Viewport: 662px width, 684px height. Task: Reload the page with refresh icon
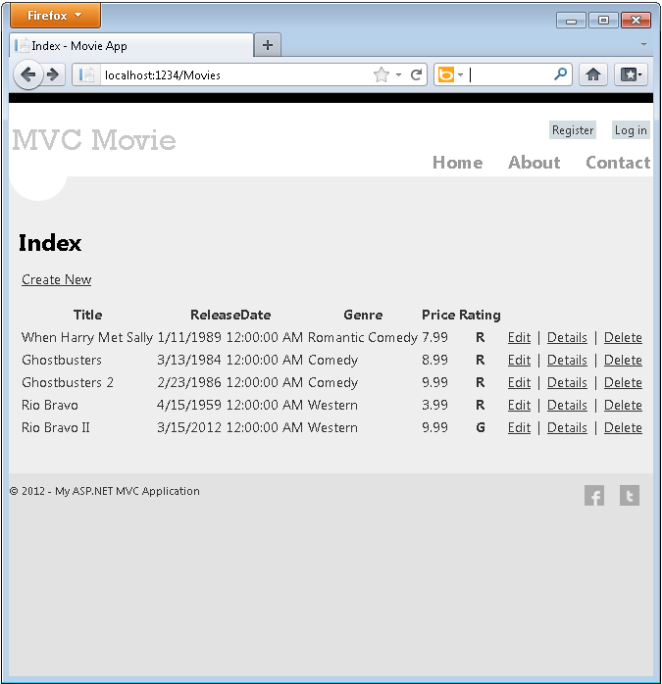click(x=415, y=75)
